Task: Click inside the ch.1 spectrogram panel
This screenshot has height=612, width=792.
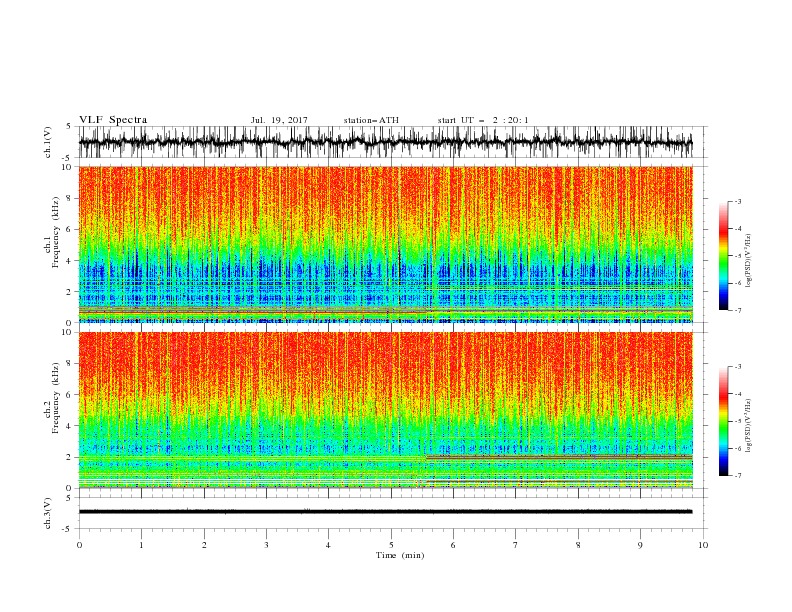Action: (x=385, y=244)
